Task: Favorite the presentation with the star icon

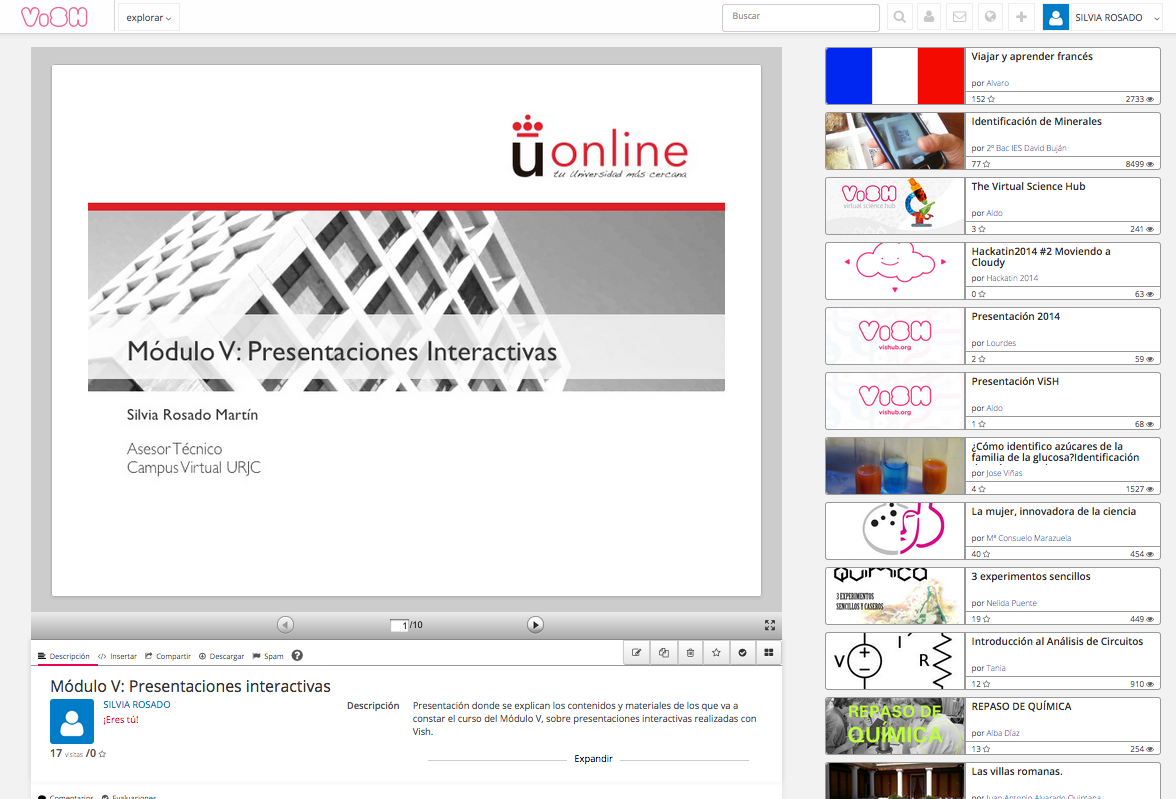Action: 716,653
